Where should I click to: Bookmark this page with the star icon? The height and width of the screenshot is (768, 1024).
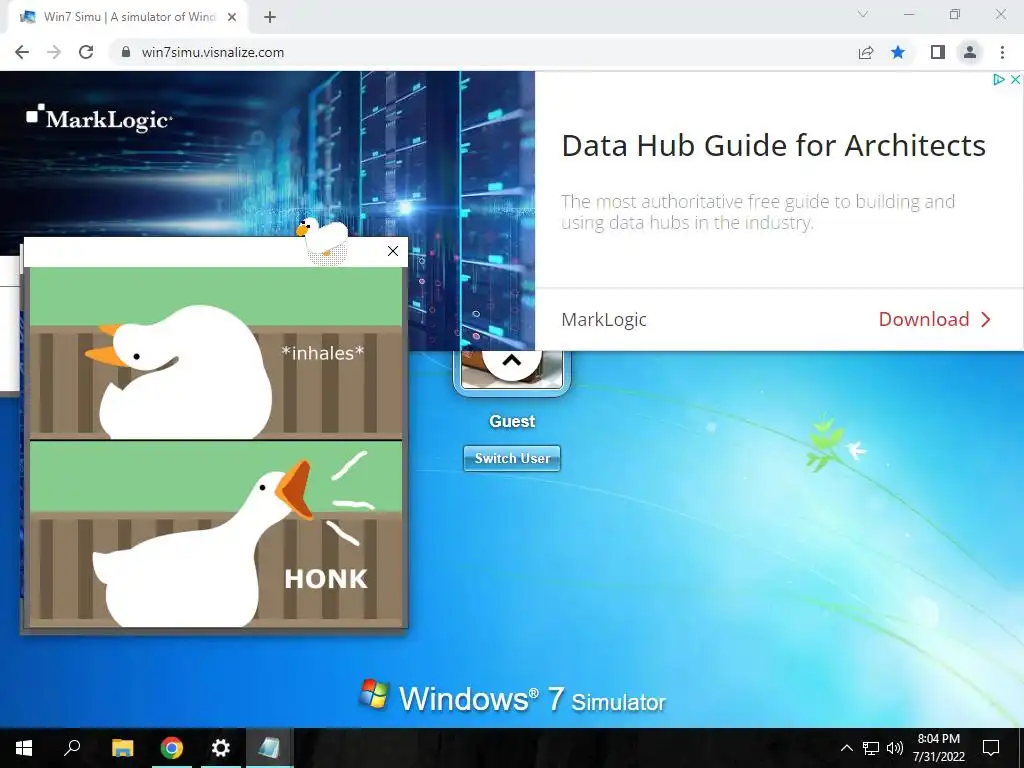tap(898, 52)
